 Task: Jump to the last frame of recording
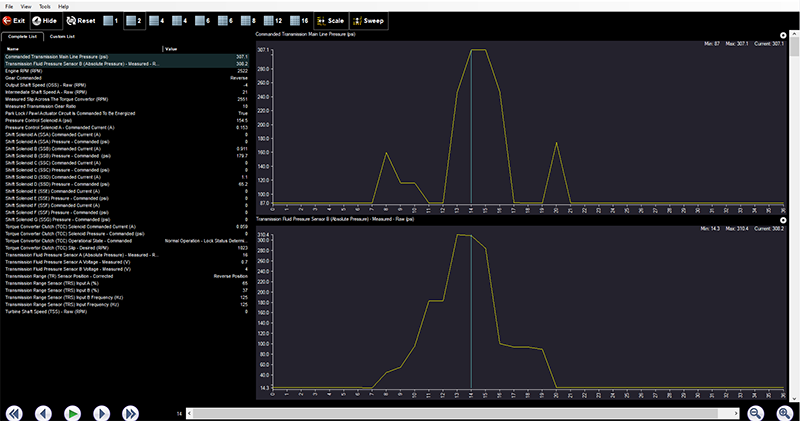coord(130,412)
